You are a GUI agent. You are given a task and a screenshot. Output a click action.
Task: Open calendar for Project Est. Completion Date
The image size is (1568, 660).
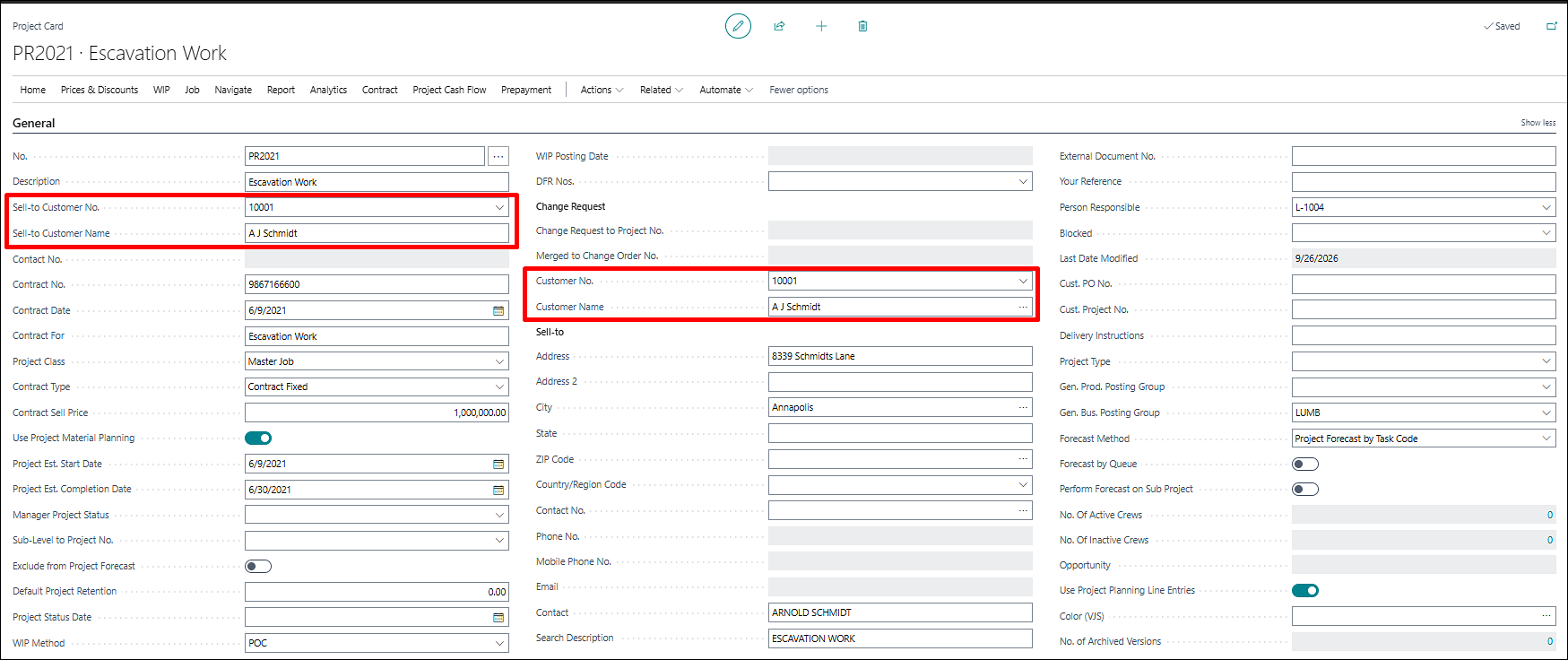(x=498, y=490)
